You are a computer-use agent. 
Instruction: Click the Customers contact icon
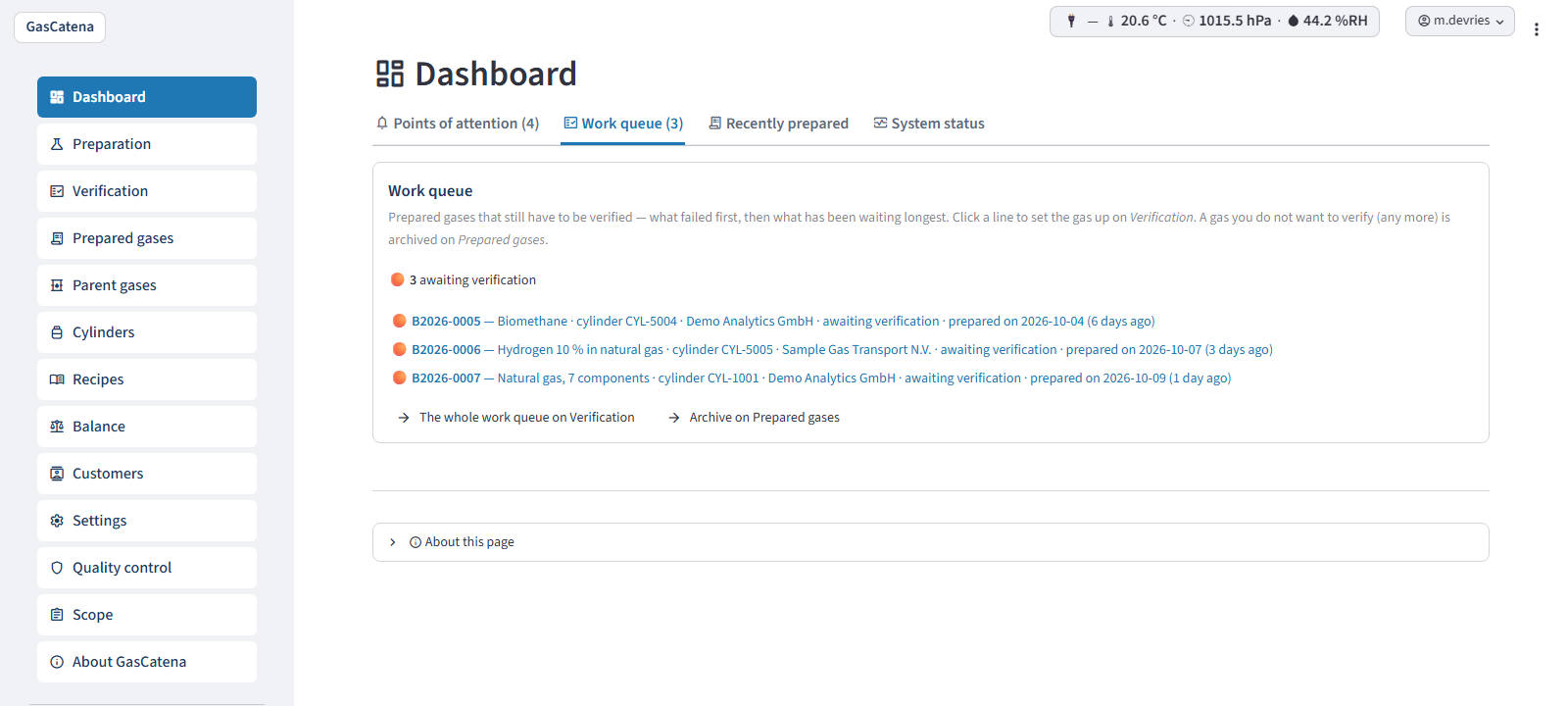click(x=57, y=474)
